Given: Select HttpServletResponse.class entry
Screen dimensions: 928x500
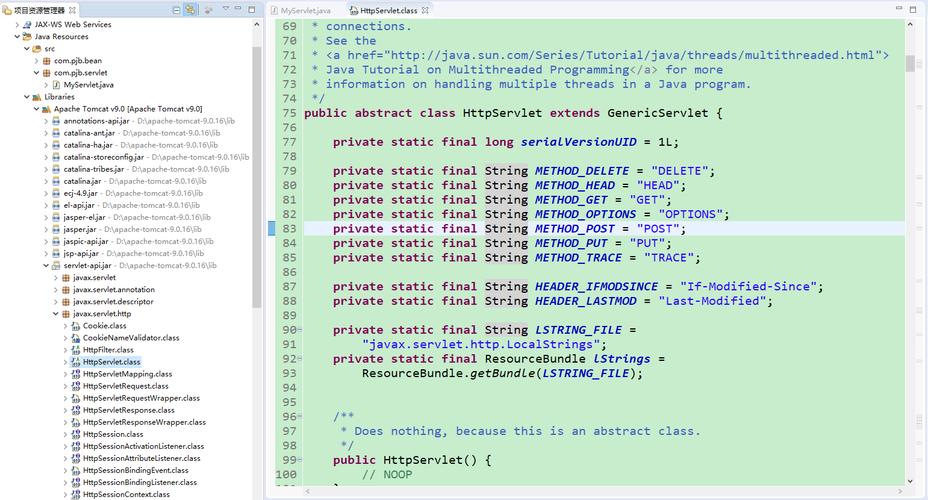Looking at the screenshot, I should point(128,410).
